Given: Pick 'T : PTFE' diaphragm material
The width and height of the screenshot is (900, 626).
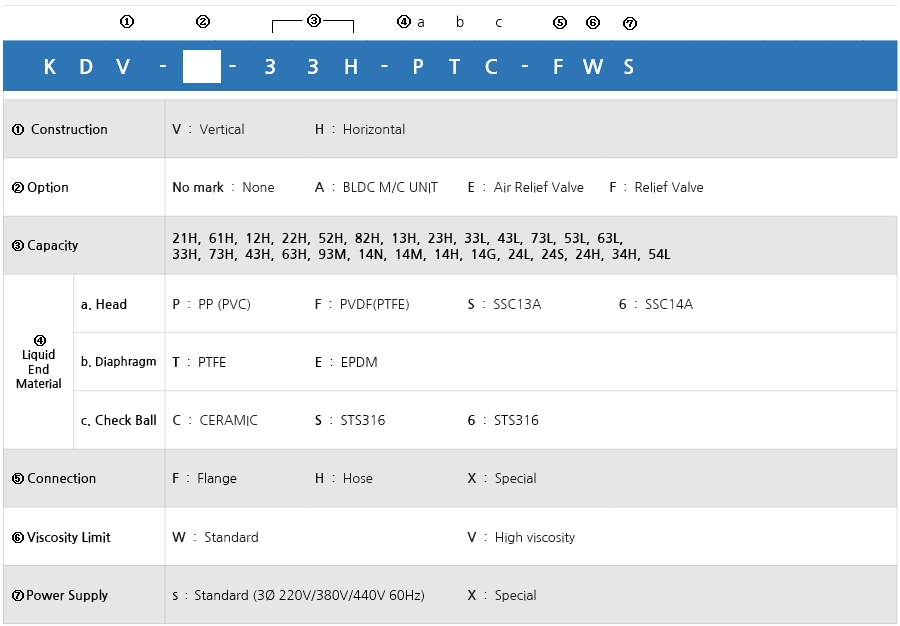Looking at the screenshot, I should click(x=199, y=362).
